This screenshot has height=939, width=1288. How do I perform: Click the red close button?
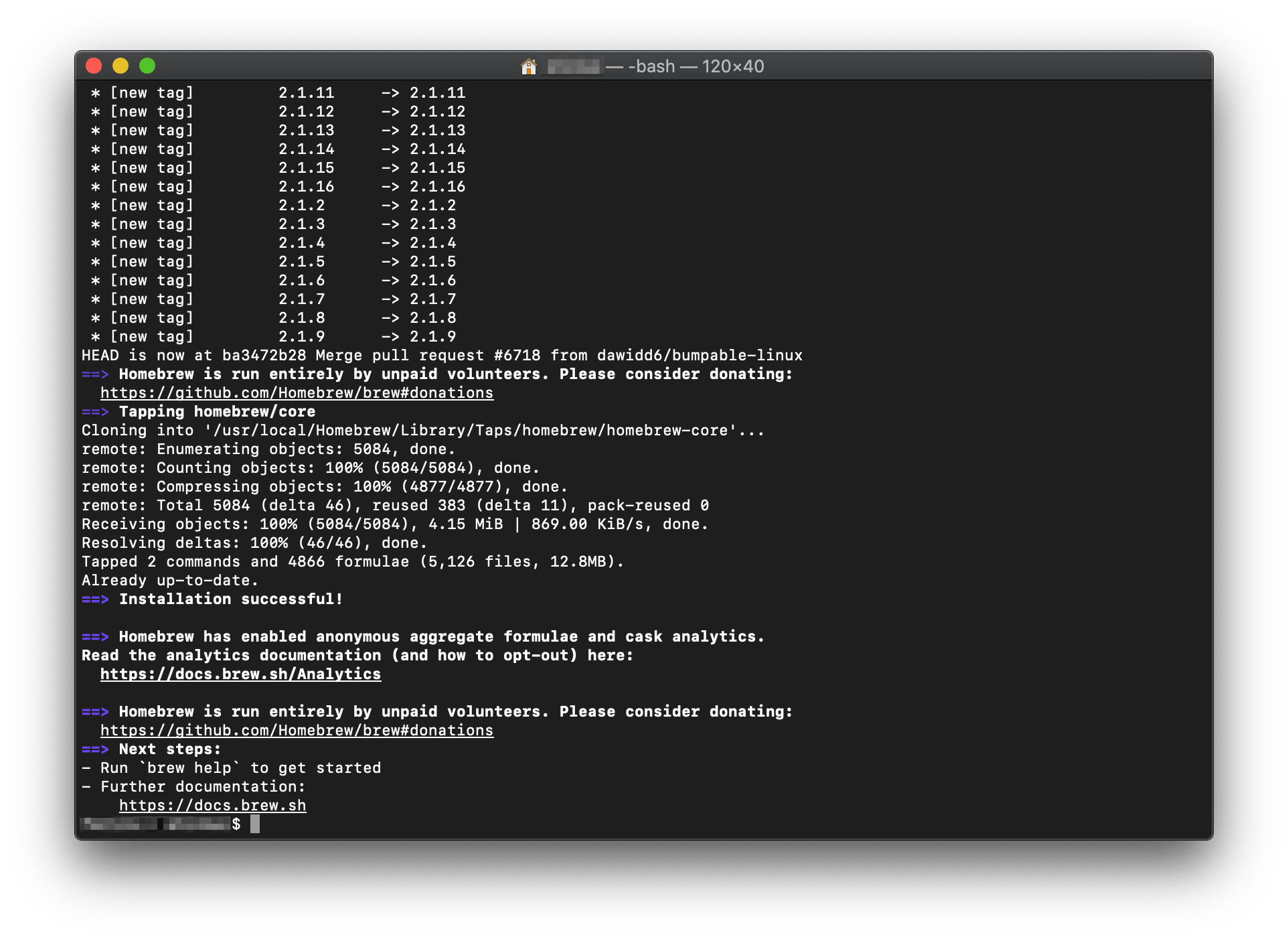(x=94, y=66)
